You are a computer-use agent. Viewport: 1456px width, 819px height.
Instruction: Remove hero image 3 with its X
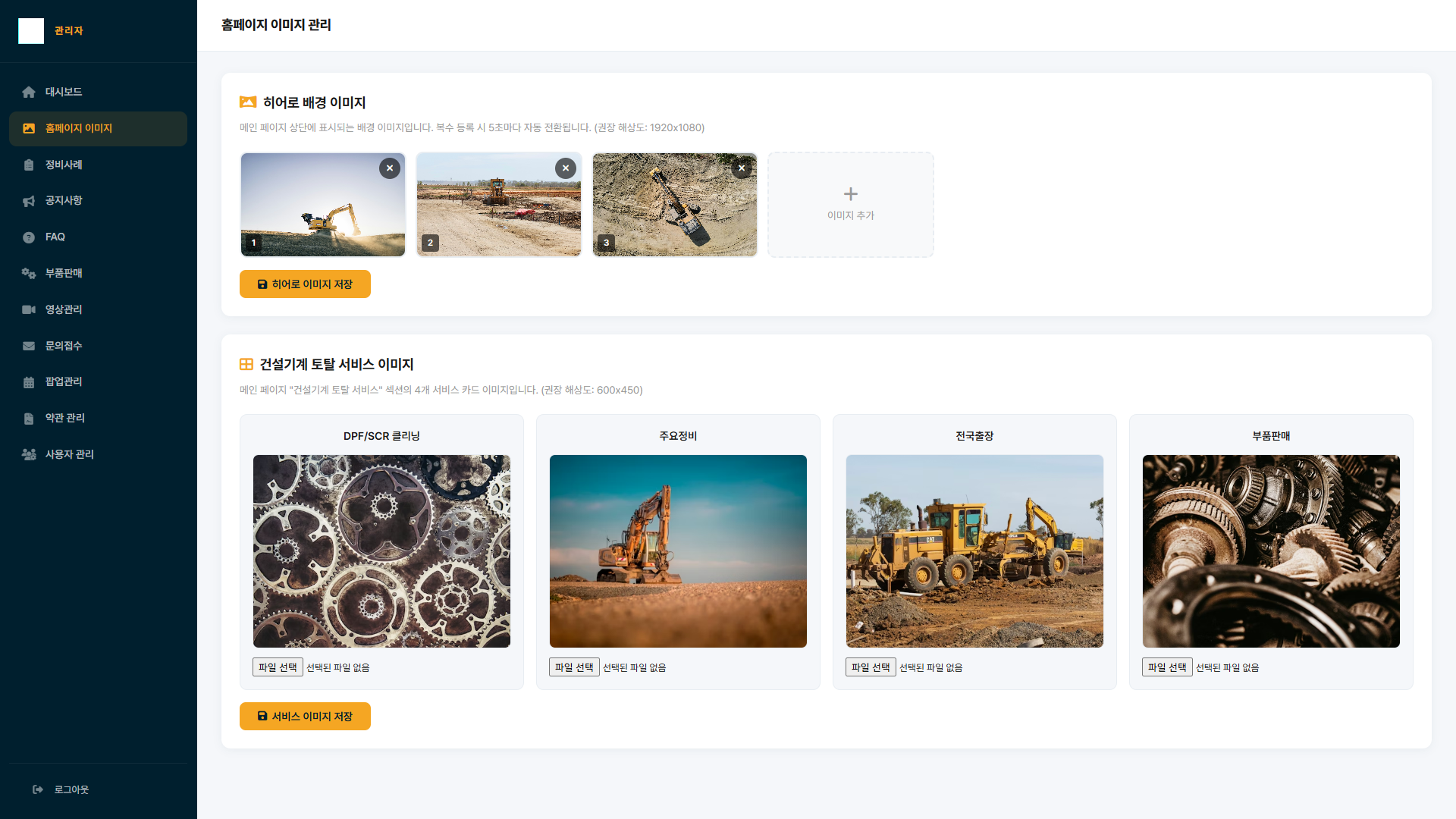pos(742,168)
